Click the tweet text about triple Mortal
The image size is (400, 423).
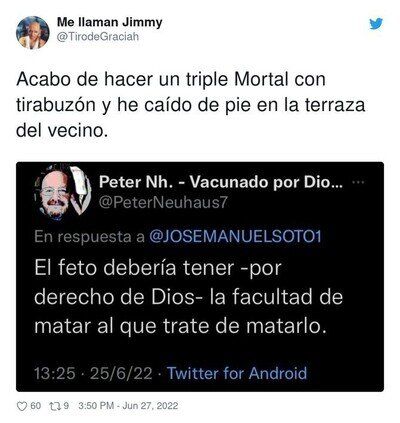click(x=191, y=105)
